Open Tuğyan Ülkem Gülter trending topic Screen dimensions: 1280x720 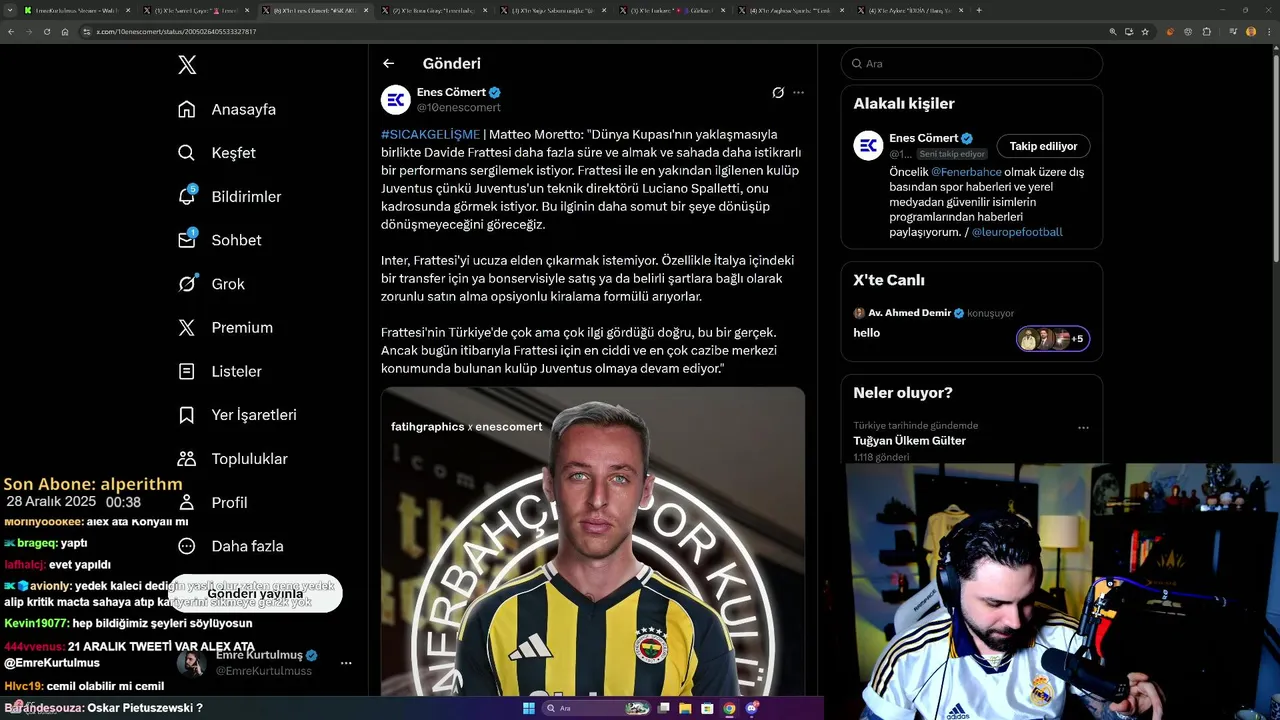coord(909,441)
